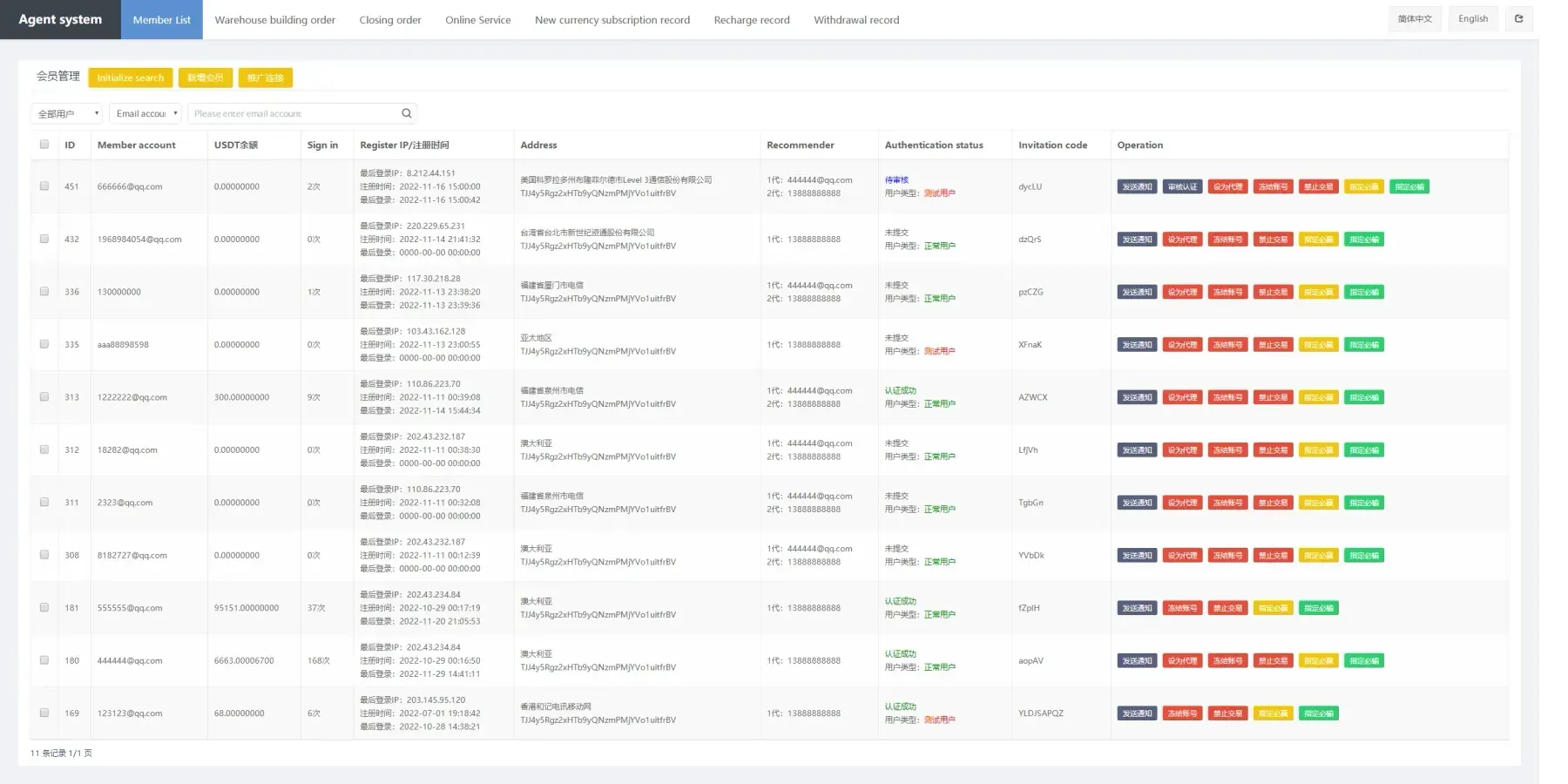This screenshot has width=1568, height=784.
Task: Click 冻结账号 for account aaa88898598
Action: pos(1227,345)
